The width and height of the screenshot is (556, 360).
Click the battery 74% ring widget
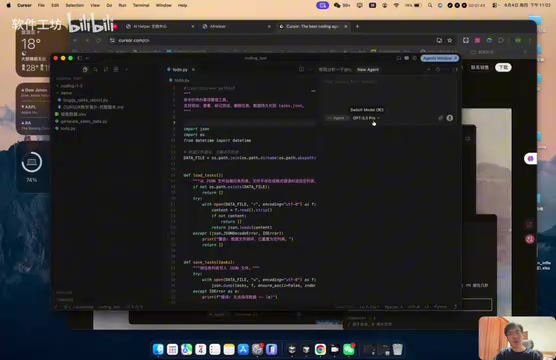[32, 162]
